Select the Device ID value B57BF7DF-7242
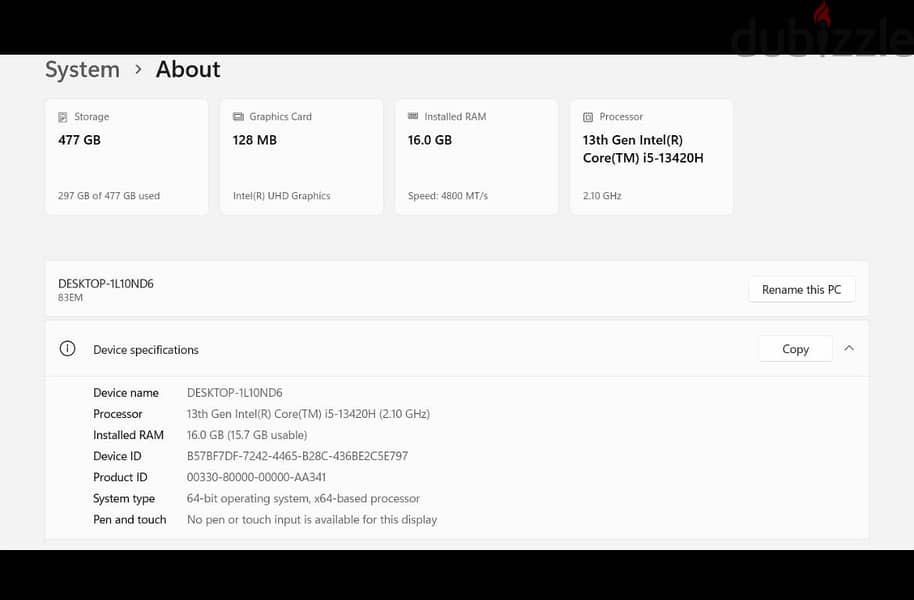 click(297, 456)
